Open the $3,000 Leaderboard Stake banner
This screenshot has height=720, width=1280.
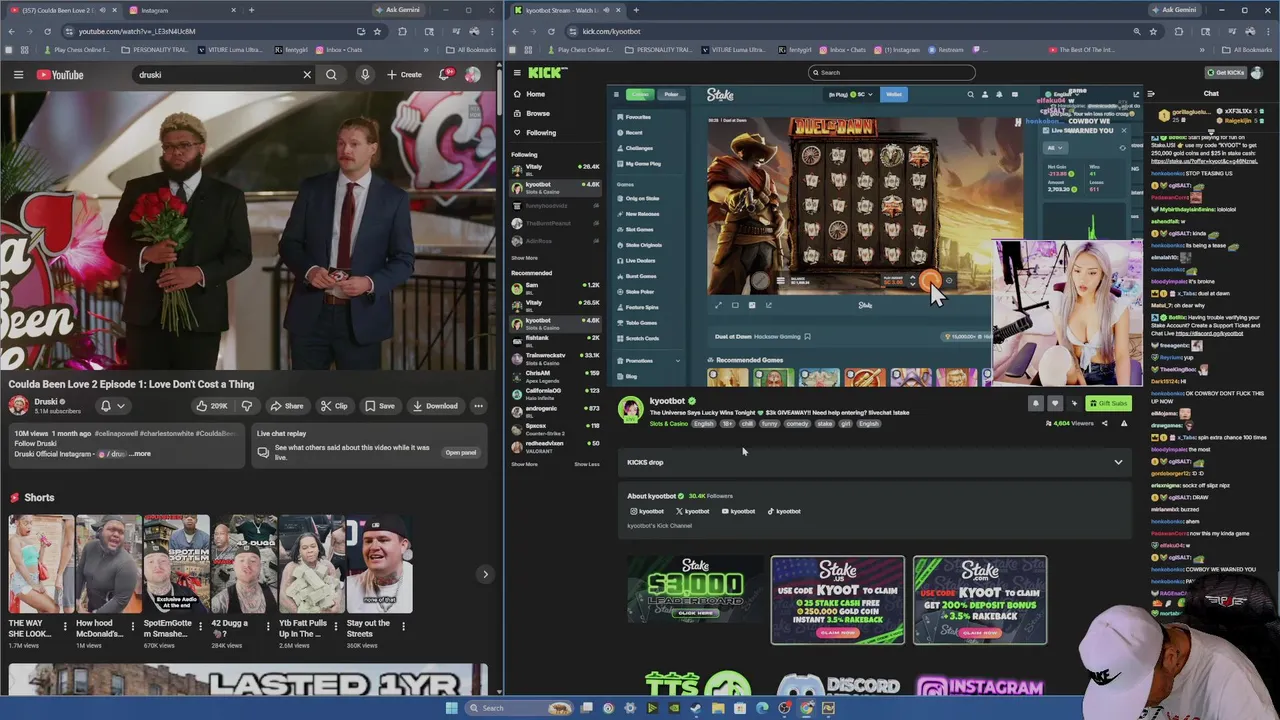(x=695, y=591)
